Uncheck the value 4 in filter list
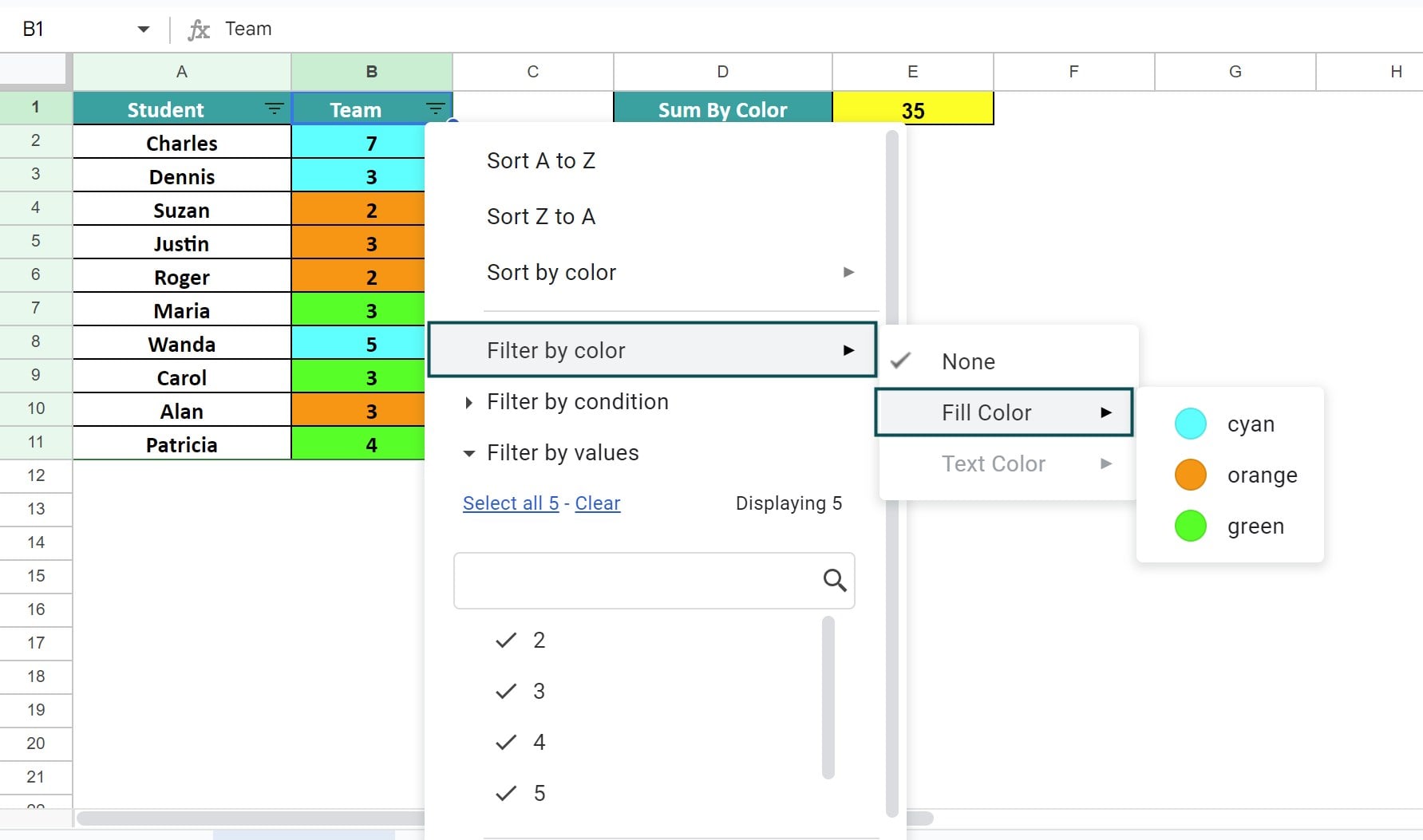 [506, 742]
